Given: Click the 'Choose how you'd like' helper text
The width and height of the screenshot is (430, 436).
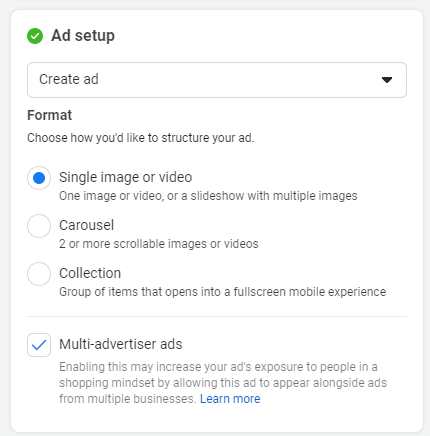Looking at the screenshot, I should [x=141, y=138].
